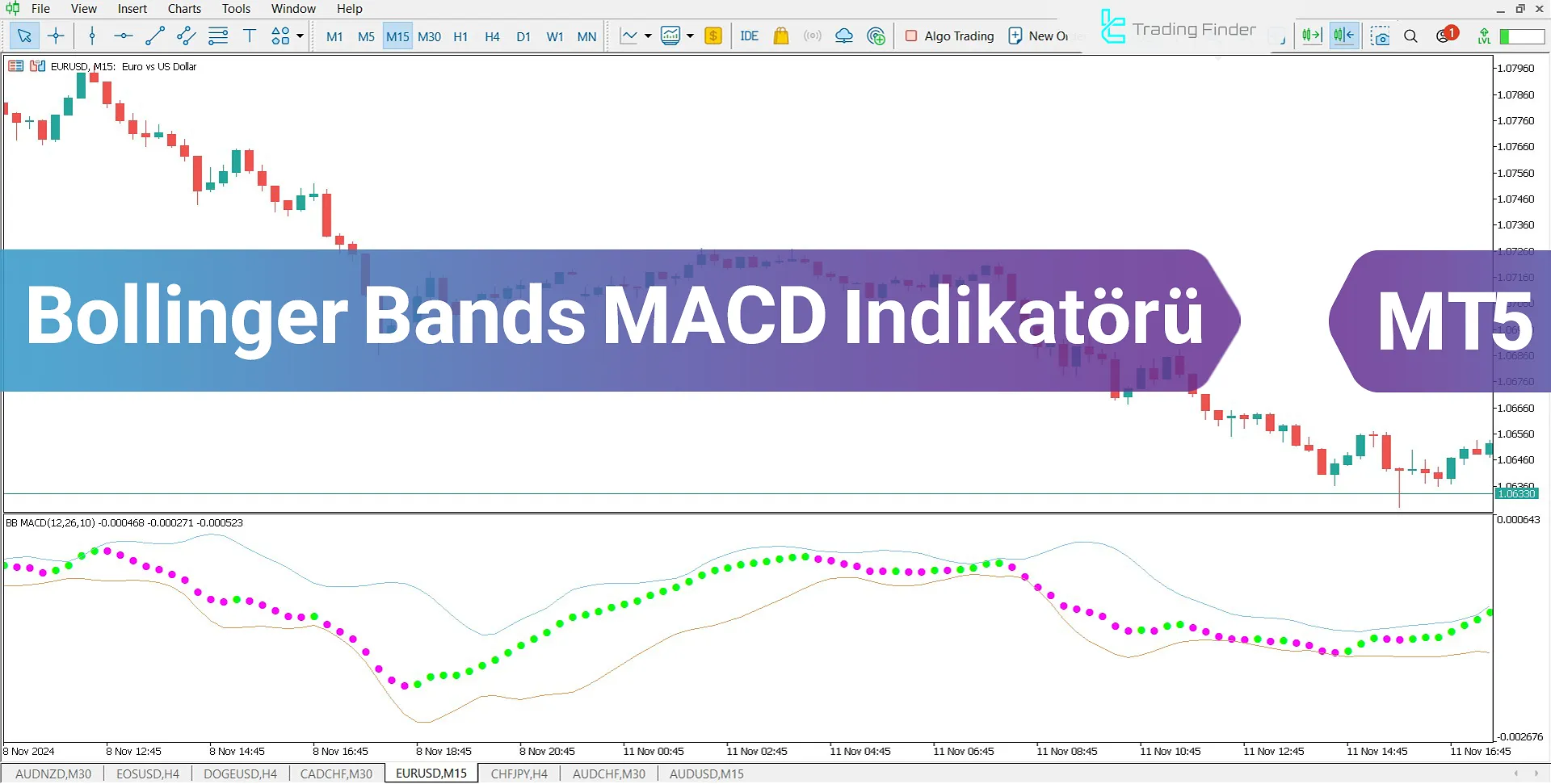Select the Trendline drawing tool

(x=154, y=36)
